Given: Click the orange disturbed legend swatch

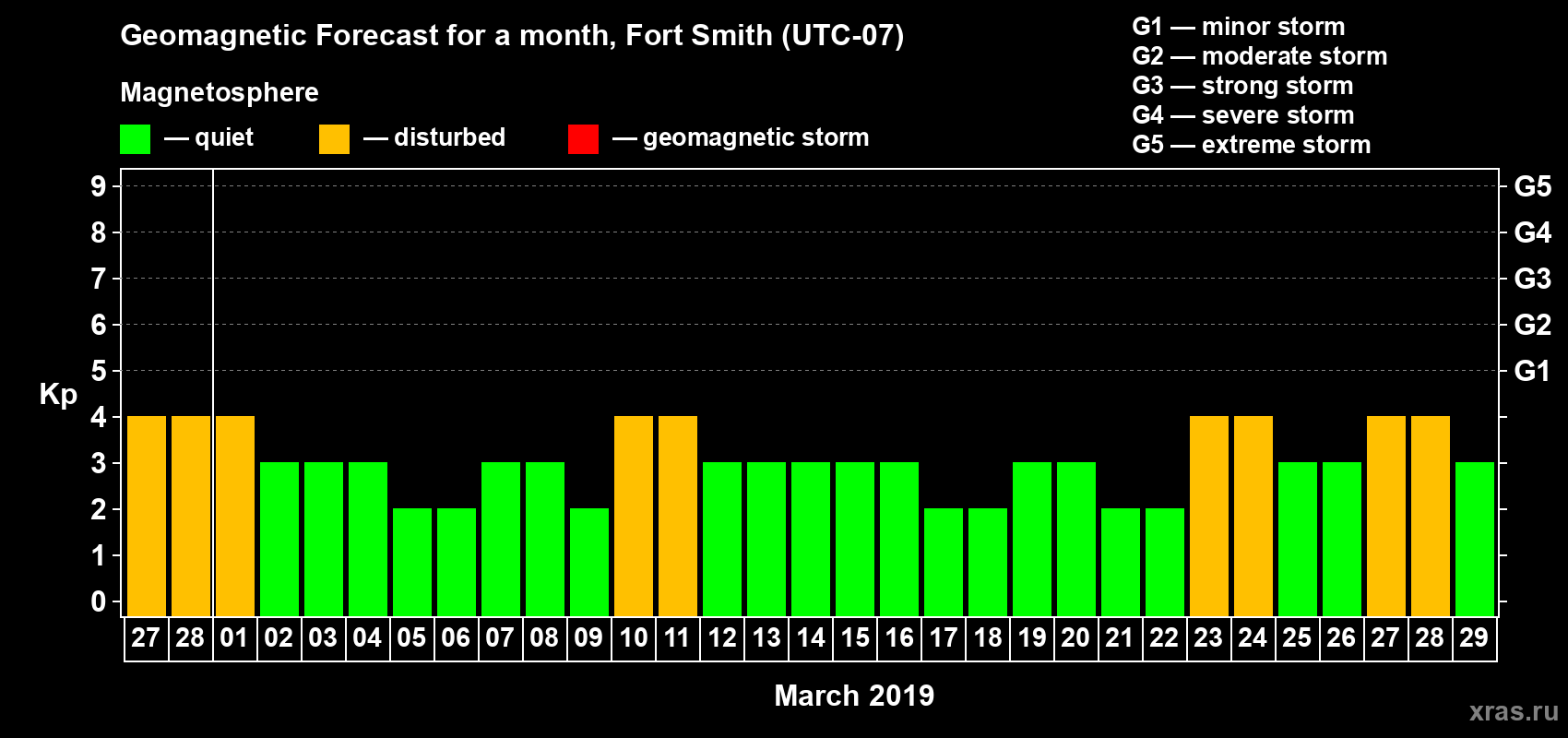Looking at the screenshot, I should coord(334,139).
